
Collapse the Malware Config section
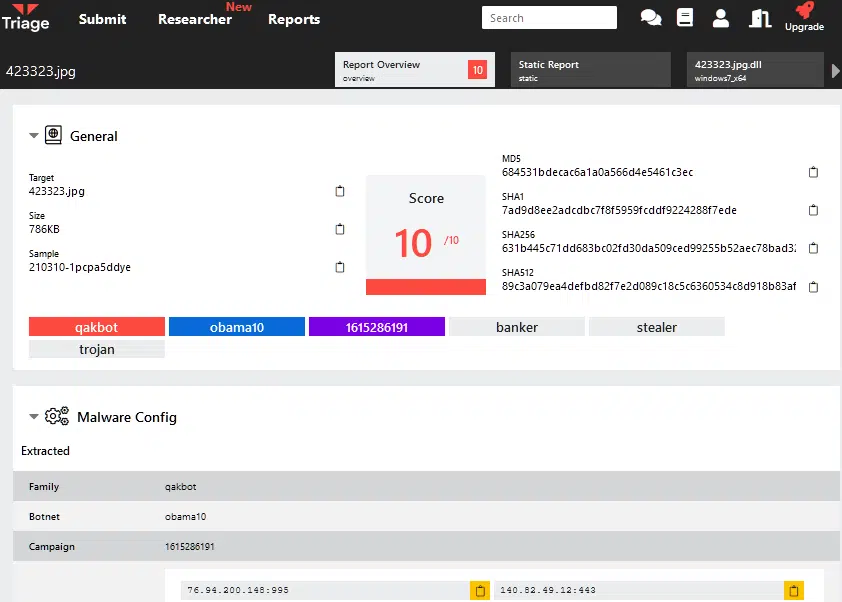point(33,417)
